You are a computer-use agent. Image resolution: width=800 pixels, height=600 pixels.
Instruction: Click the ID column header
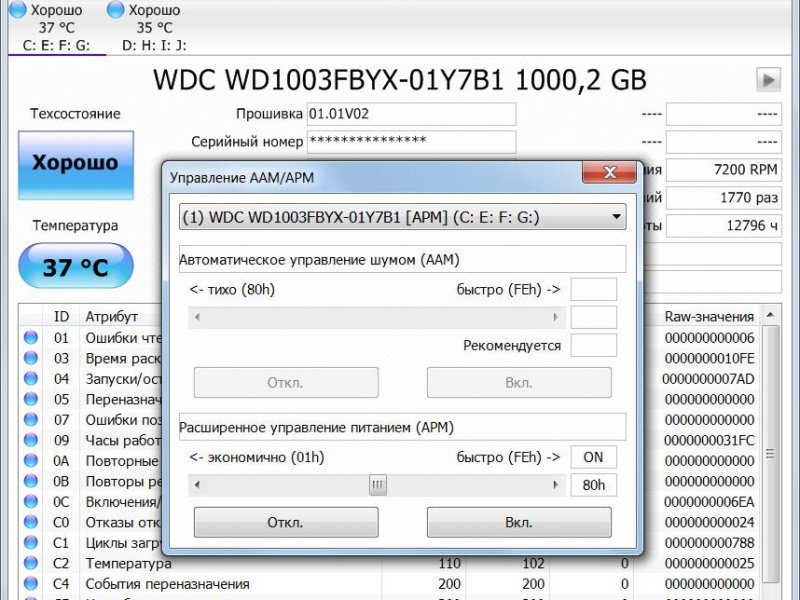(61, 317)
